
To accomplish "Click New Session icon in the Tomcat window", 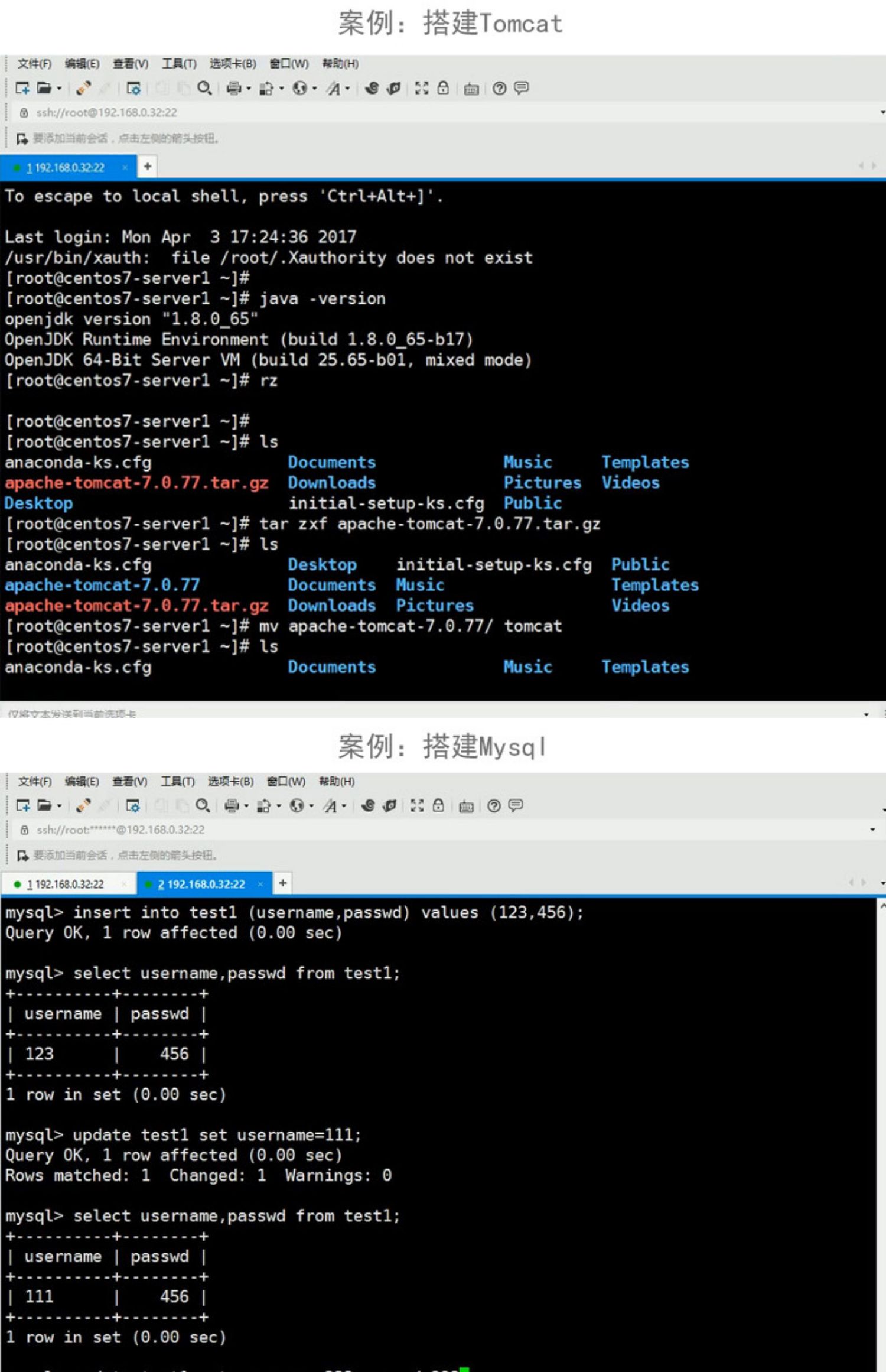I will coord(22,88).
